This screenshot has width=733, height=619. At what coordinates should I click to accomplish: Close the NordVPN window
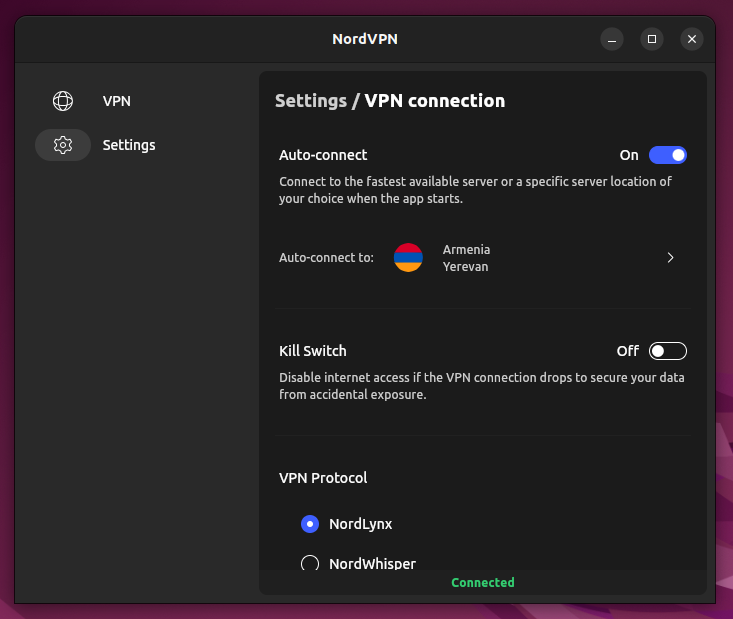tap(692, 39)
